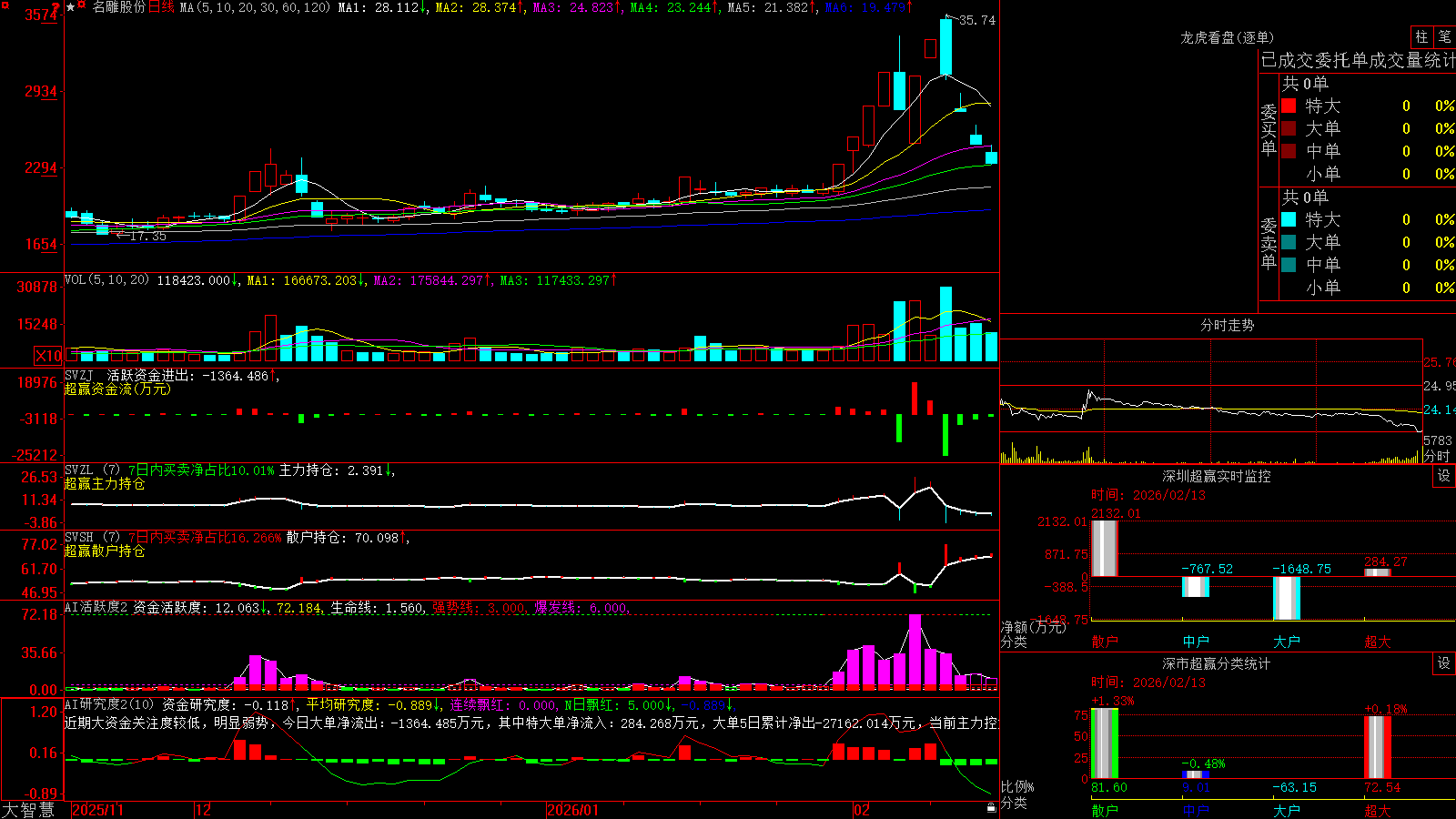Viewport: 1456px width, 819px height.
Task: Click the 深市超赢分类统计 panel title
Action: pyautogui.click(x=1216, y=663)
